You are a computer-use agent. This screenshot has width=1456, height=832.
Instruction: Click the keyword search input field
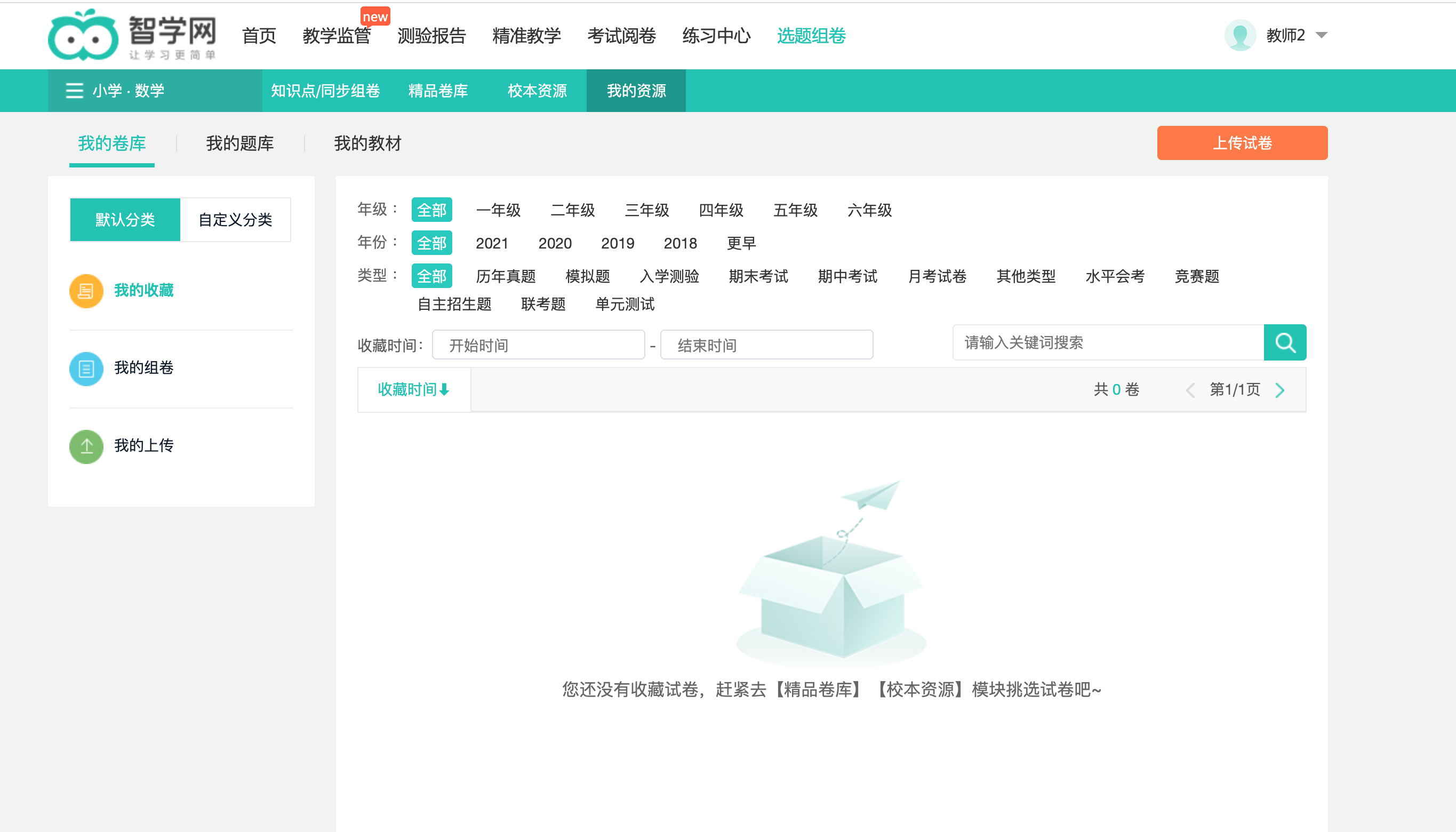click(x=1107, y=342)
